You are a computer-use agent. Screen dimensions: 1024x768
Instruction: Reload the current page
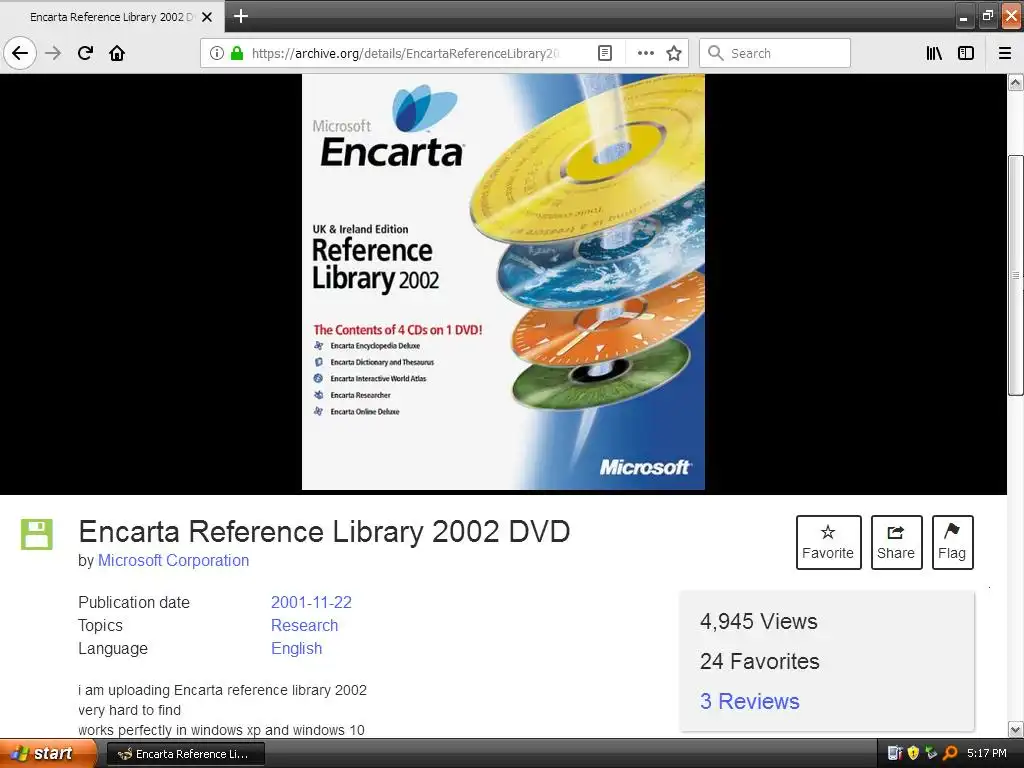[x=85, y=53]
